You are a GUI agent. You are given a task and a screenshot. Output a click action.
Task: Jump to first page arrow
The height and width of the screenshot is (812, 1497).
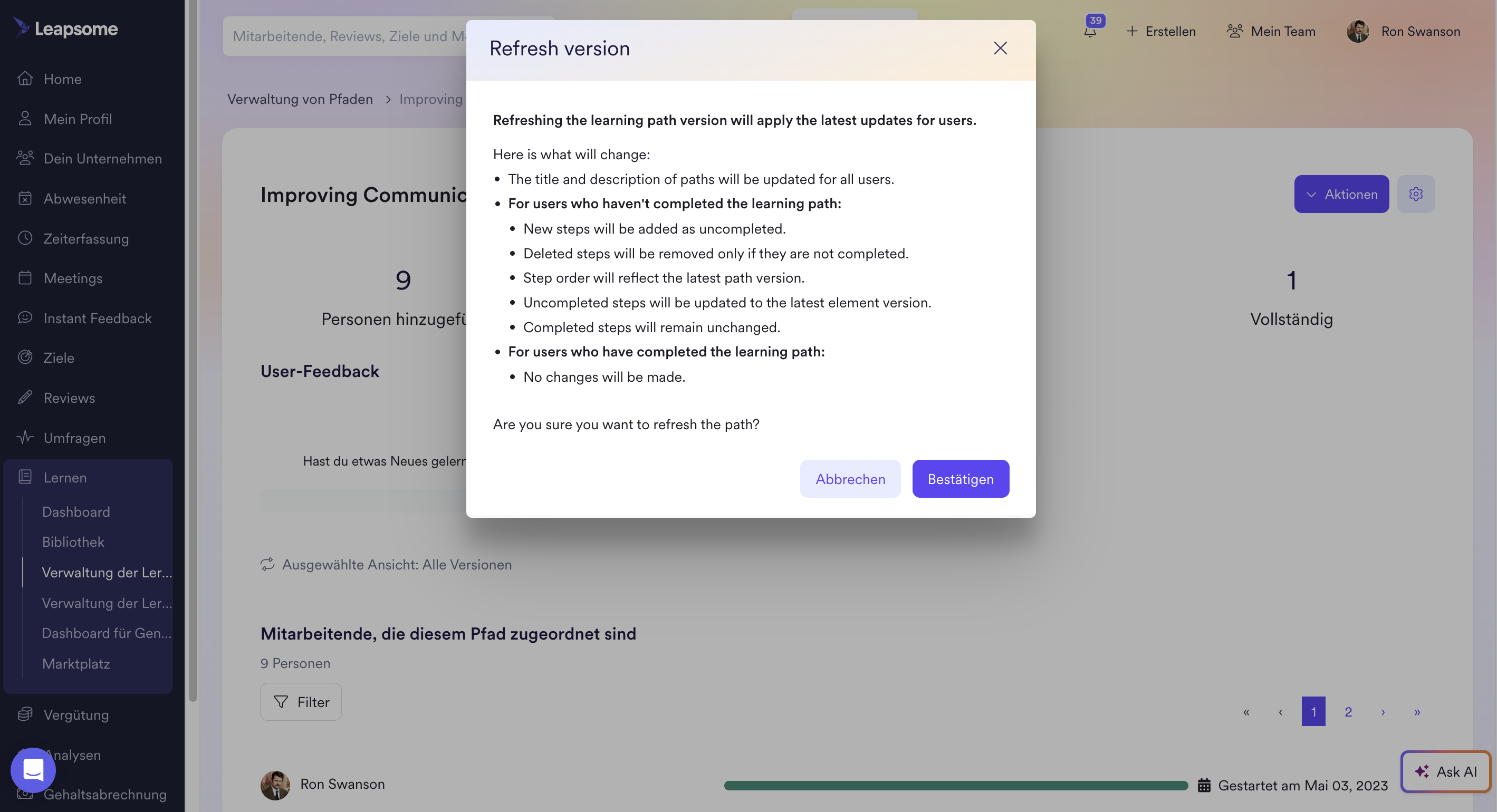[x=1246, y=711]
